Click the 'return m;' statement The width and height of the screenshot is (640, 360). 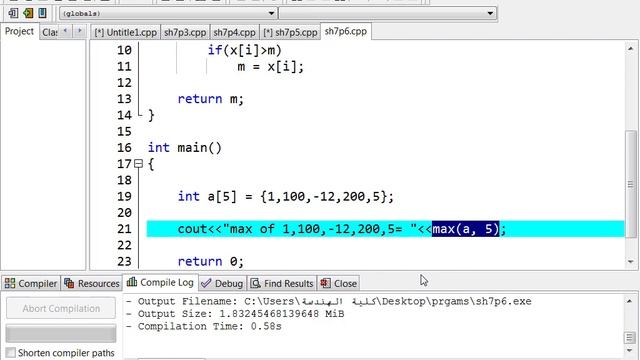pyautogui.click(x=210, y=99)
